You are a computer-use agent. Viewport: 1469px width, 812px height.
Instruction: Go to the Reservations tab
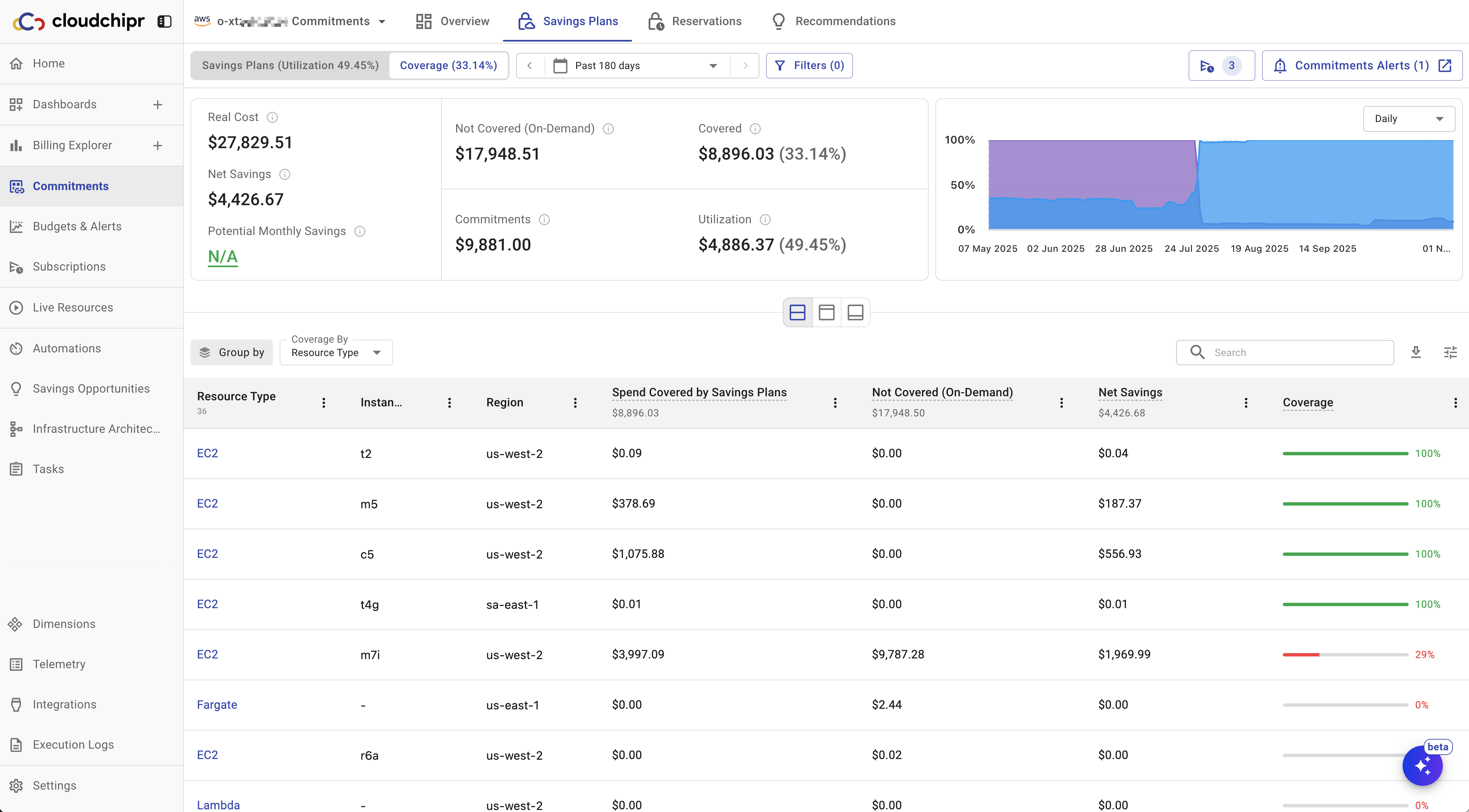[695, 22]
